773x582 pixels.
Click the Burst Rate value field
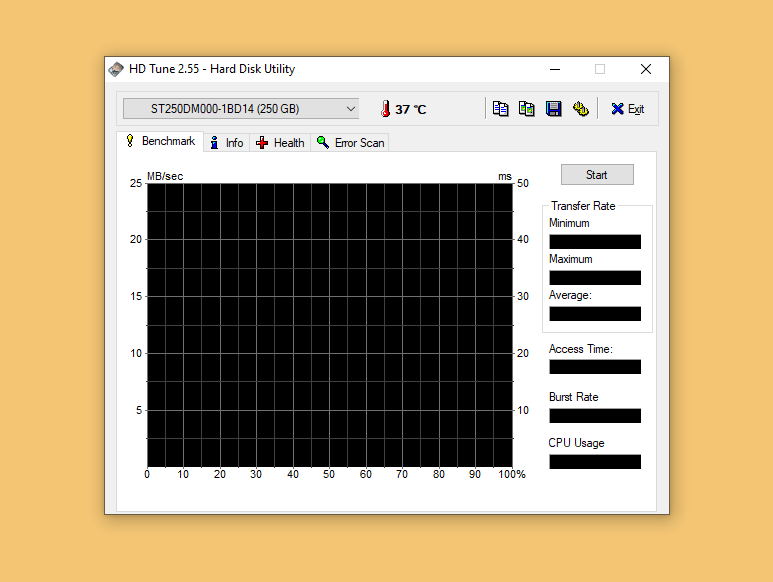pyautogui.click(x=595, y=415)
